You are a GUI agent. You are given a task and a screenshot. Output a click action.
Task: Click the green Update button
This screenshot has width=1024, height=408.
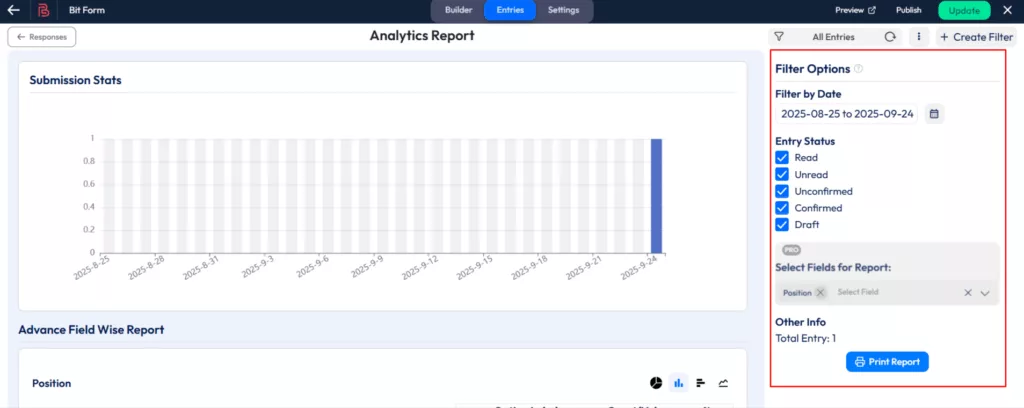[964, 10]
